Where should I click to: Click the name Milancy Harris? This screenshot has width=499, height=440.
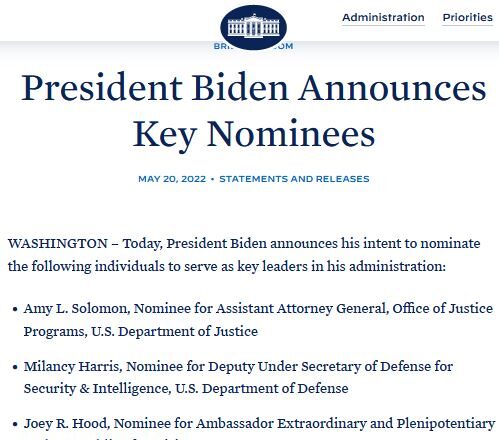73,367
